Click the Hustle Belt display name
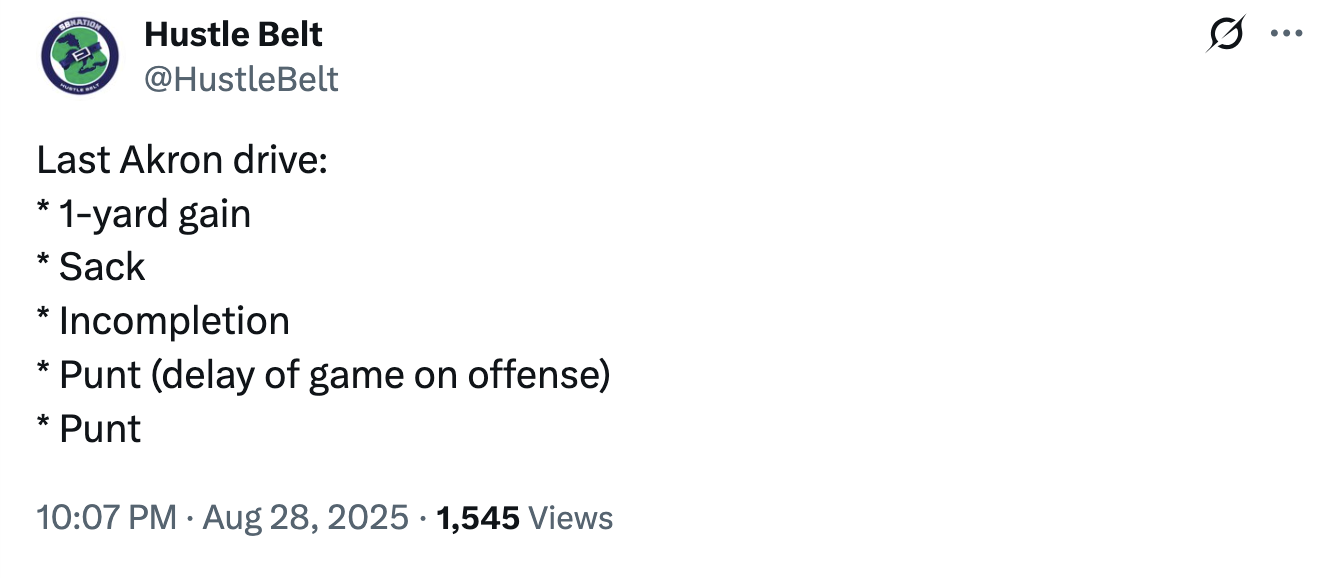Viewport: 1338px width, 578px height. (233, 35)
